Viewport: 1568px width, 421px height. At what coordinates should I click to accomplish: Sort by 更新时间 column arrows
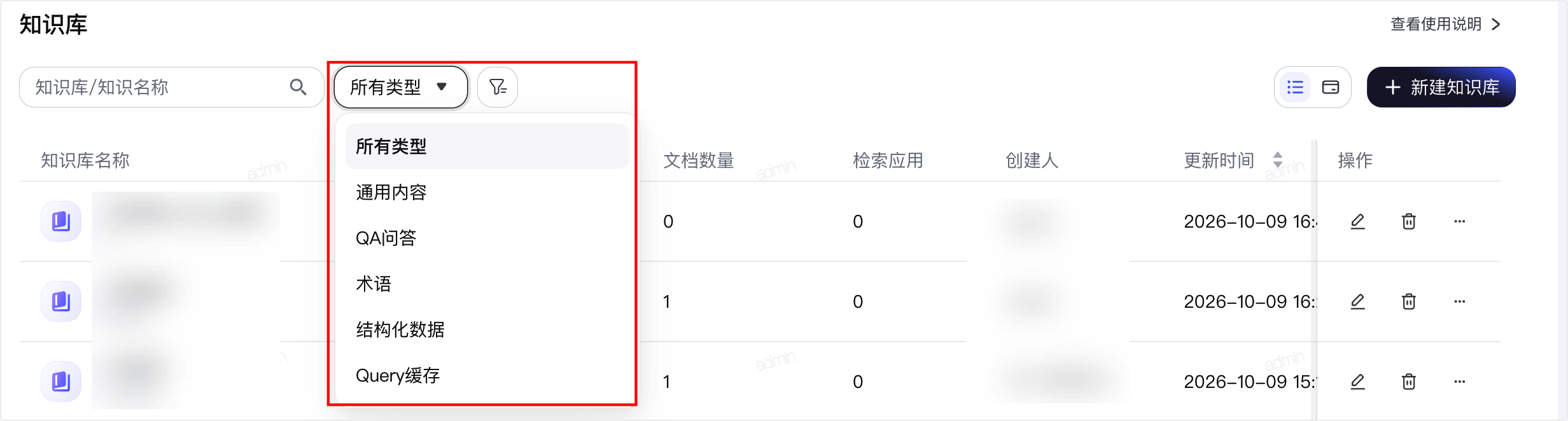click(1277, 160)
